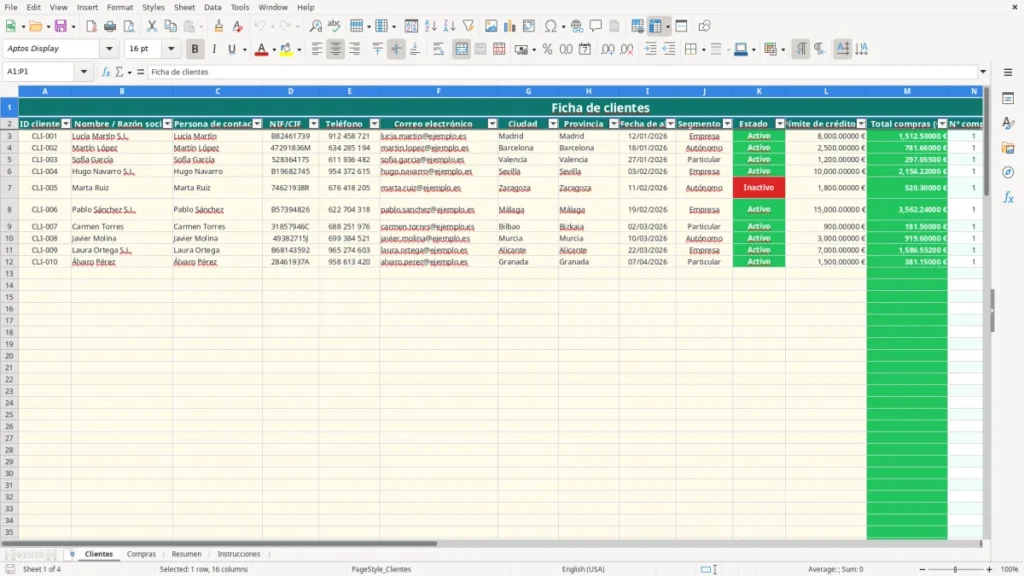The height and width of the screenshot is (576, 1024).
Task: Apply the red font color swatch
Action: click(x=261, y=49)
